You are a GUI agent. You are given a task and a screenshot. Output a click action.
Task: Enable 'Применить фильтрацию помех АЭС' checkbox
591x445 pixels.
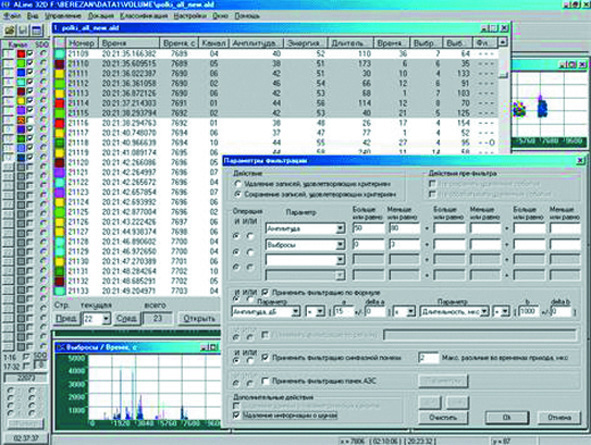pyautogui.click(x=265, y=381)
